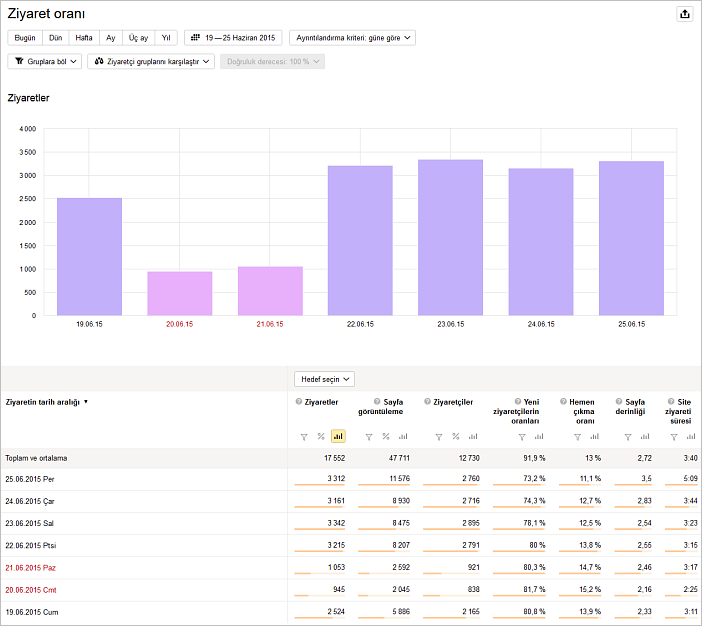Select the 25.06.2015 Per row label
The width and height of the screenshot is (702, 626).
coord(30,479)
